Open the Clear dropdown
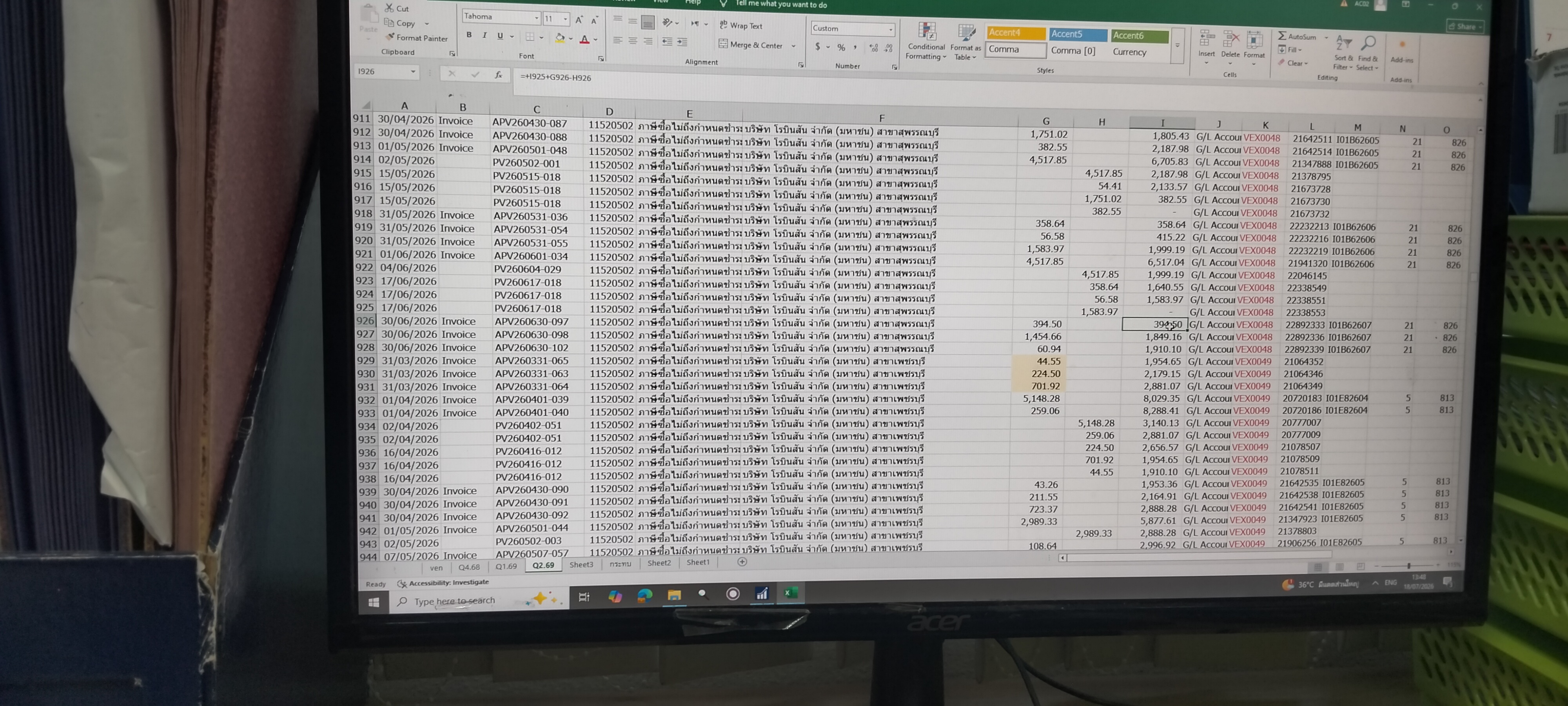This screenshot has height=706, width=1568. click(1292, 63)
